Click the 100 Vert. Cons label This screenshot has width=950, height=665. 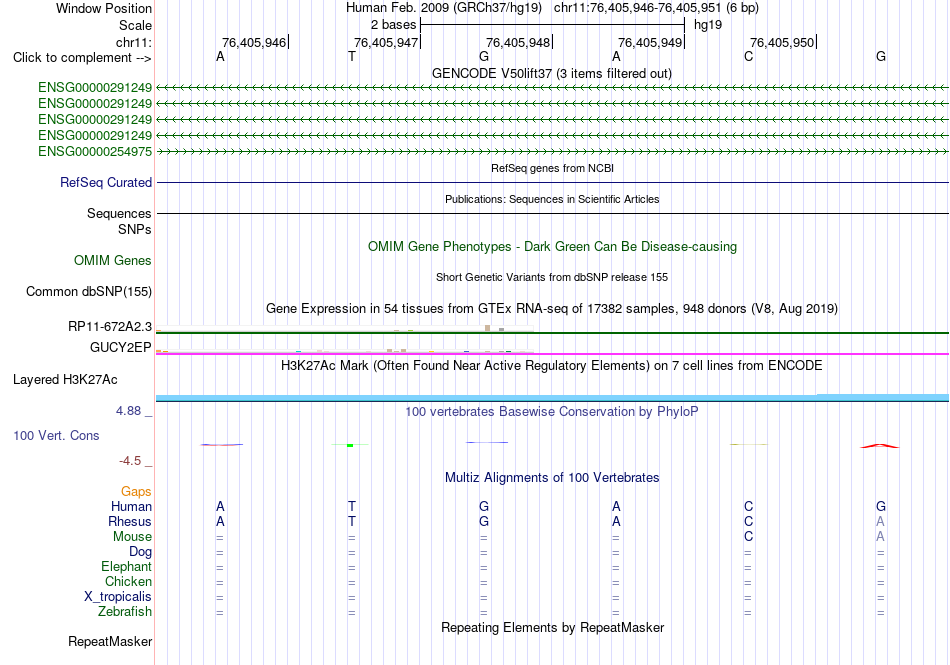tap(56, 435)
